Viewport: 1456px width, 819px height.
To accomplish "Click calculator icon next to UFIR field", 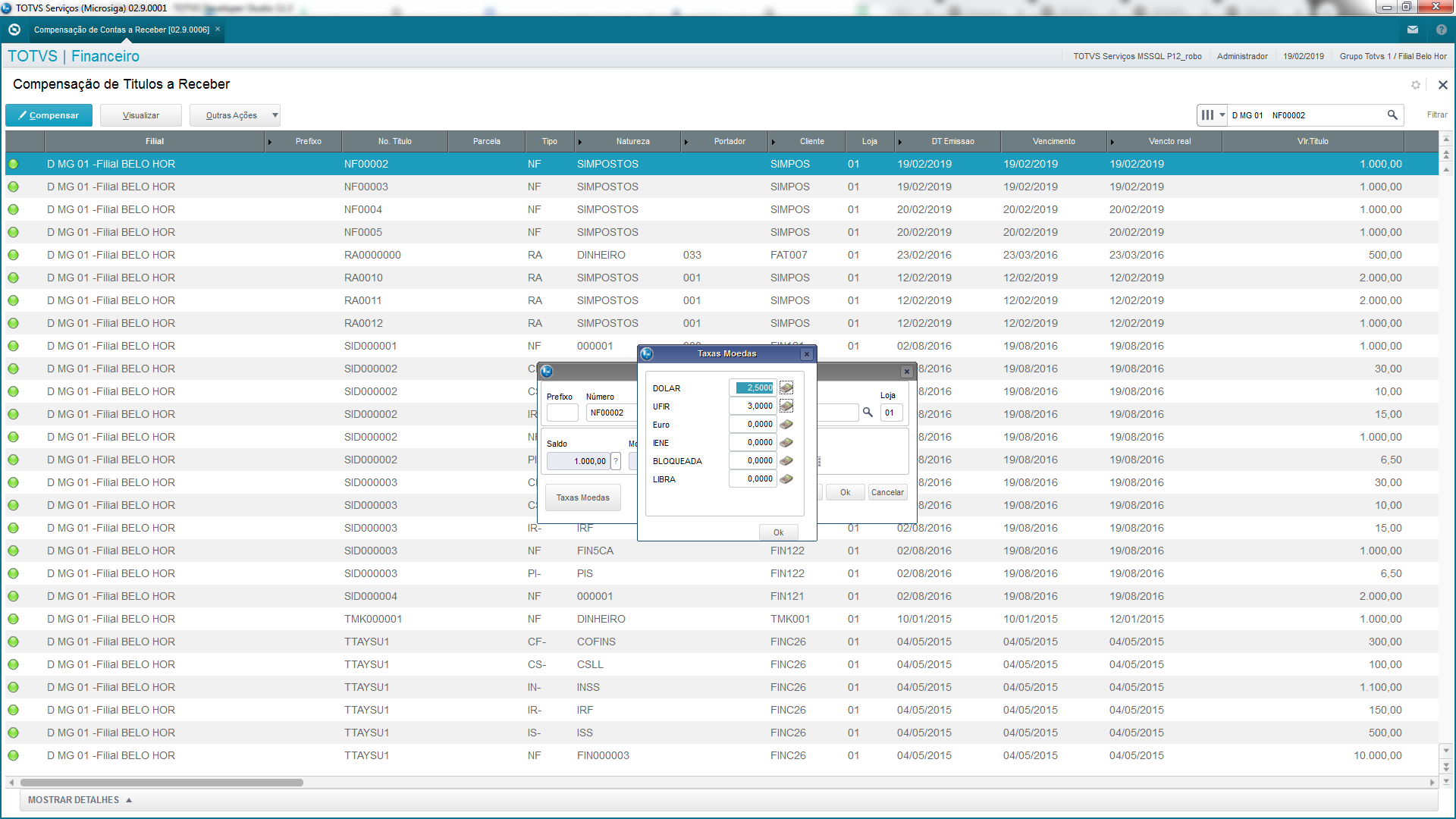I will (x=786, y=406).
